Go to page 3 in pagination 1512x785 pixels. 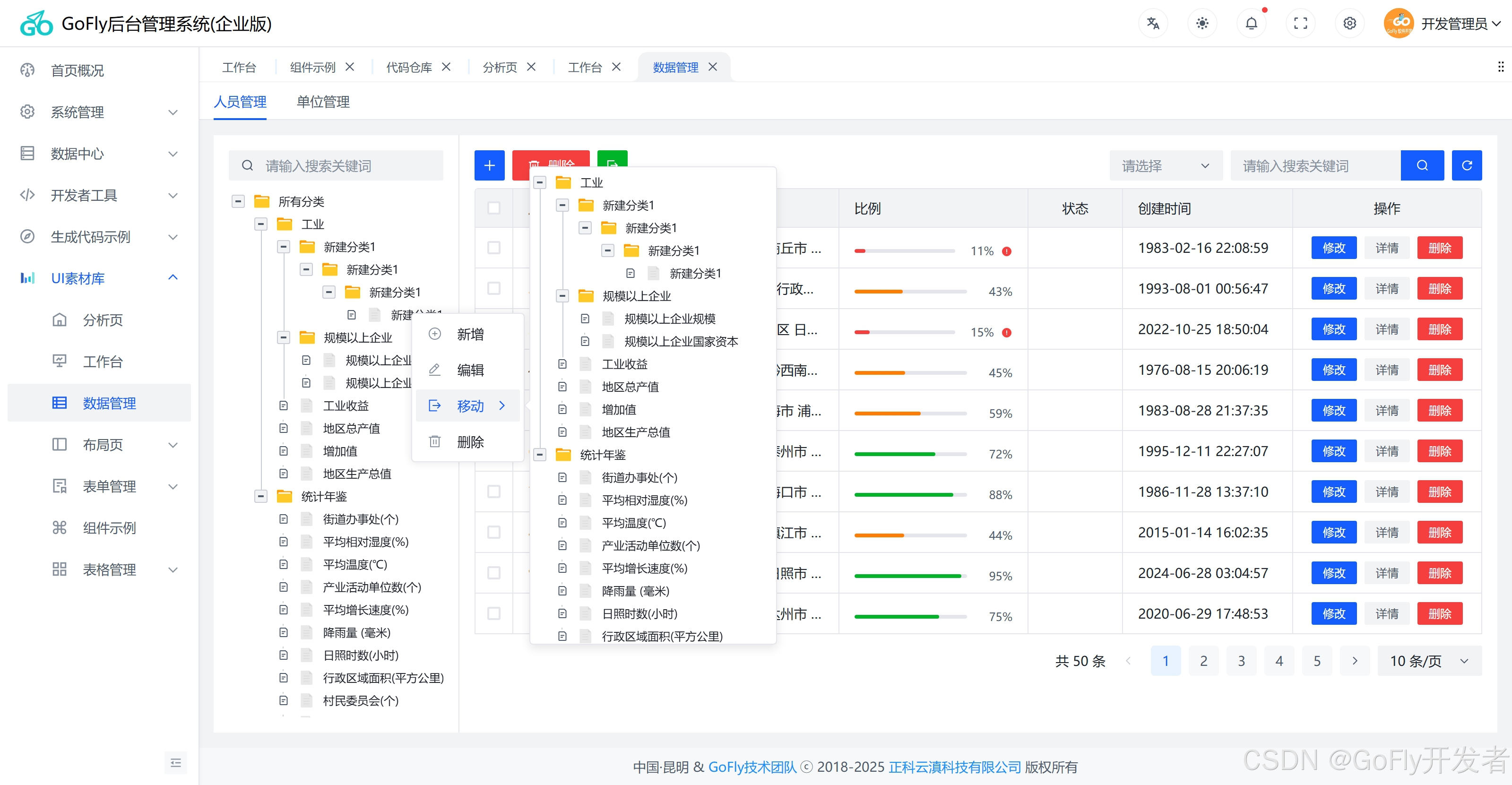[1241, 661]
